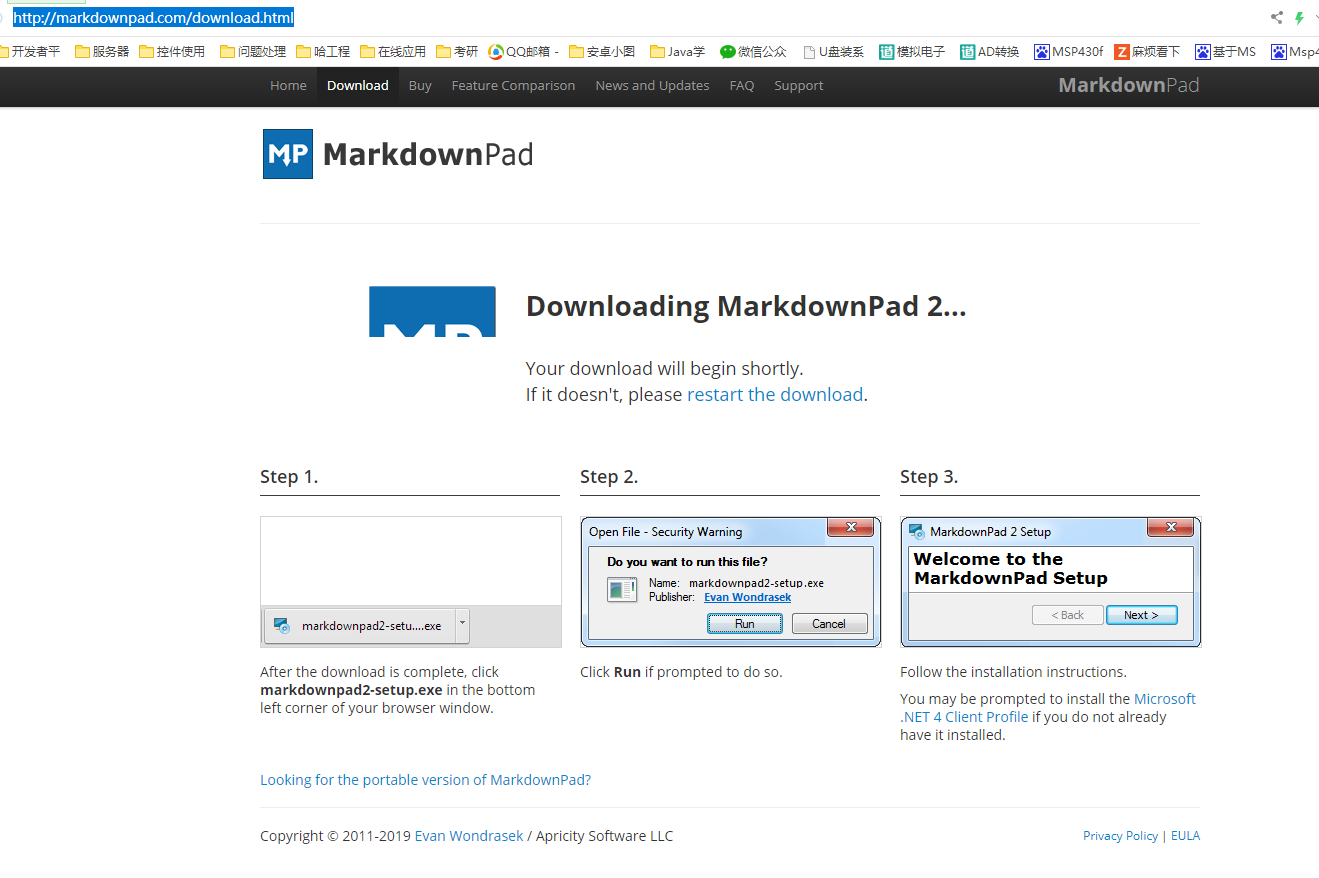Click the restart the download link
Image resolution: width=1319 pixels, height=878 pixels.
(x=775, y=394)
